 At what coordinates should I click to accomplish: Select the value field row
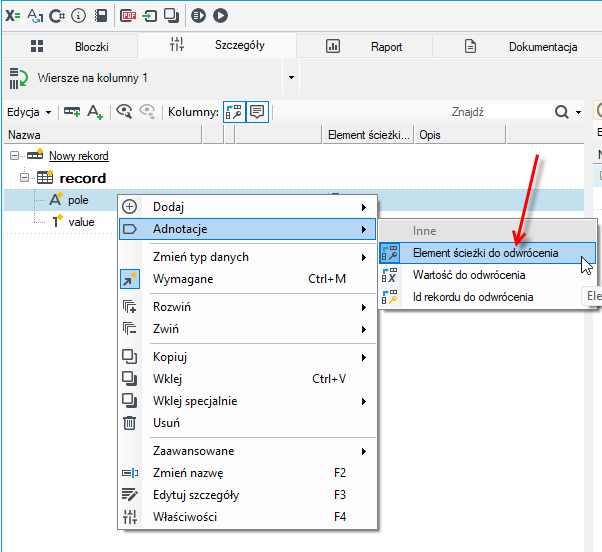pyautogui.click(x=81, y=222)
